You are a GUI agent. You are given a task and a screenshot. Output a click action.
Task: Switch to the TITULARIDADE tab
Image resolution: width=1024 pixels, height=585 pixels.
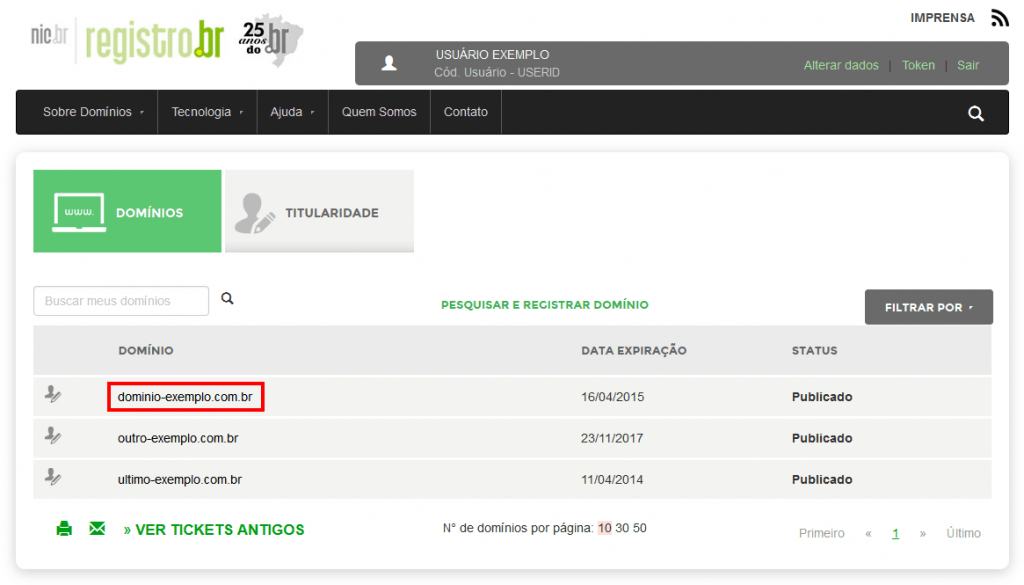[x=319, y=212]
